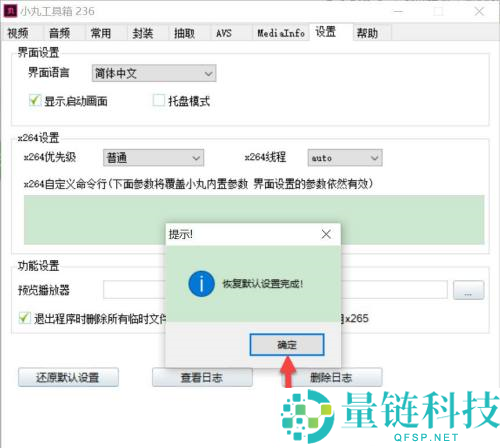500x448 pixels.
Task: Open the 帮助 tab
Action: [367, 33]
